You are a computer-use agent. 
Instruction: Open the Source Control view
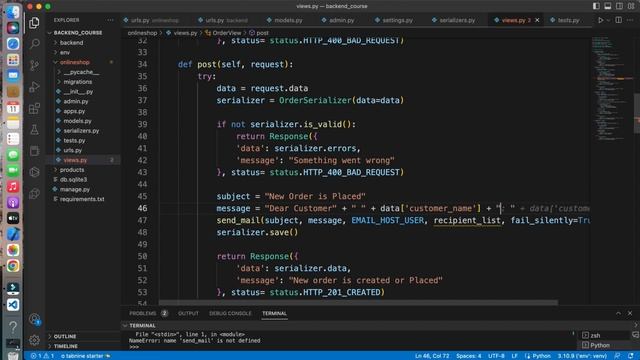35,65
